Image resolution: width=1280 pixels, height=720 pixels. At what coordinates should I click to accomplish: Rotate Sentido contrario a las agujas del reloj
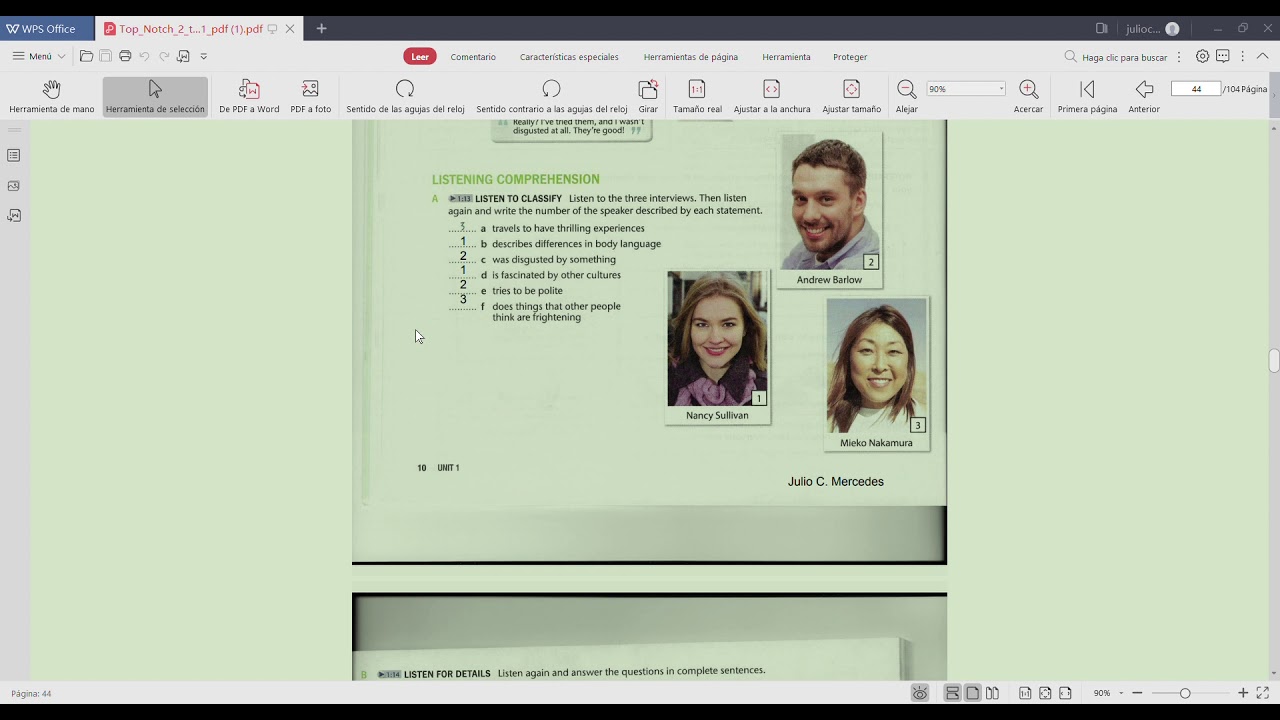click(x=552, y=97)
